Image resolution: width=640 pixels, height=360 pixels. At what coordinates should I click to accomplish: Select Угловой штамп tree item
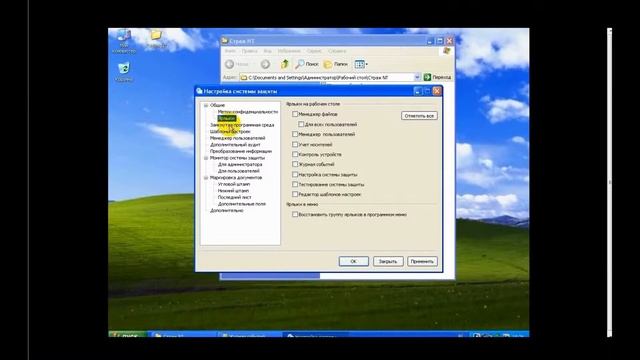pos(233,184)
